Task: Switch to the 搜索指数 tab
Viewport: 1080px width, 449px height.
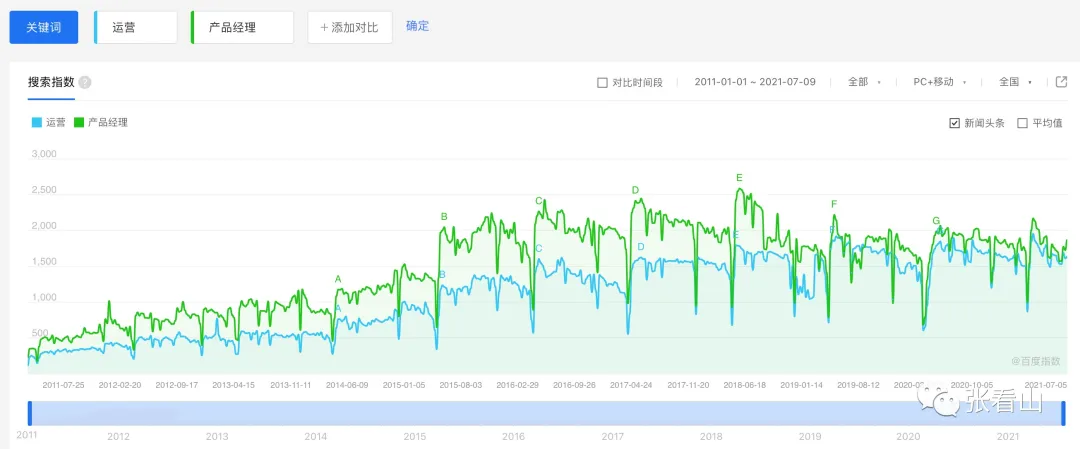Action: coord(51,82)
